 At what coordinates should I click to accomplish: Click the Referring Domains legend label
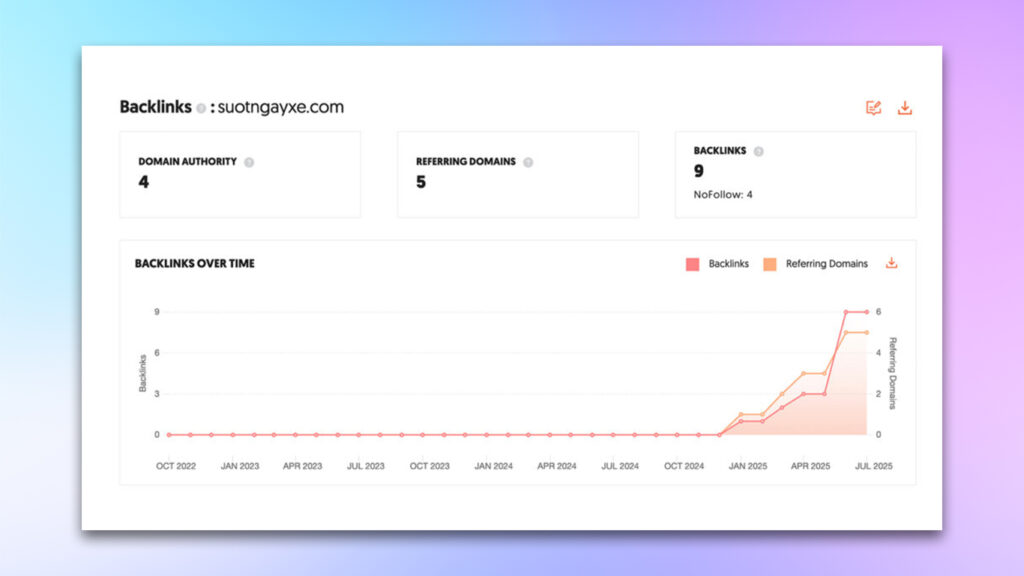pyautogui.click(x=827, y=264)
